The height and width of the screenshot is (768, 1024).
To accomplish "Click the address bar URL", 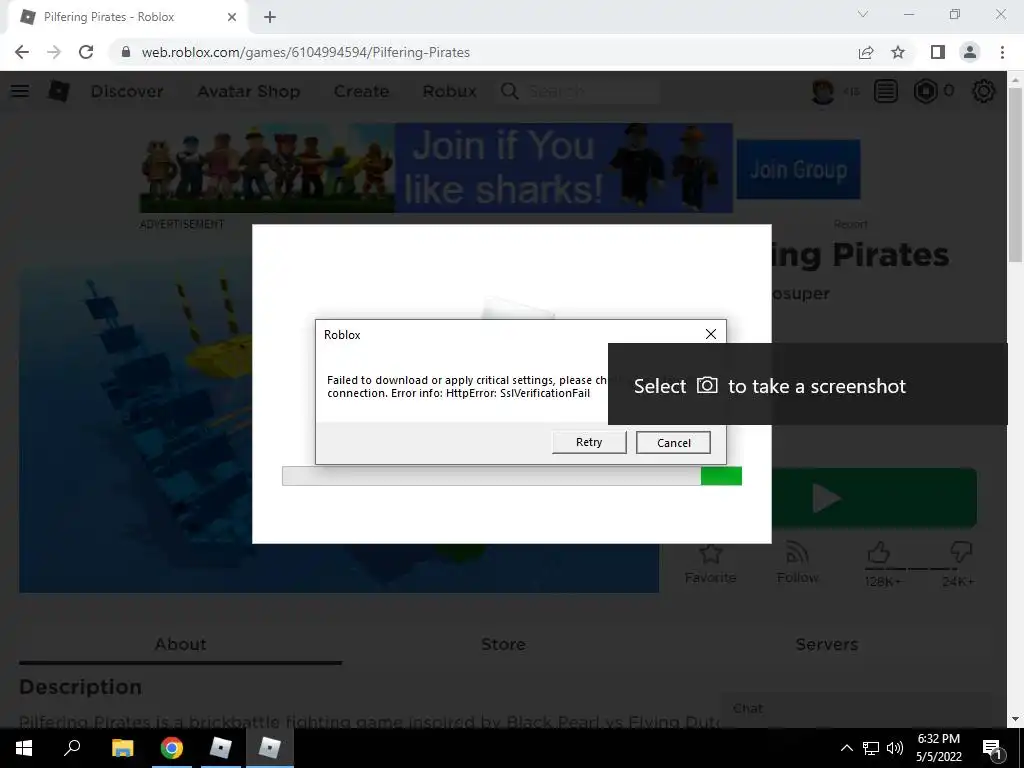I will 306,52.
